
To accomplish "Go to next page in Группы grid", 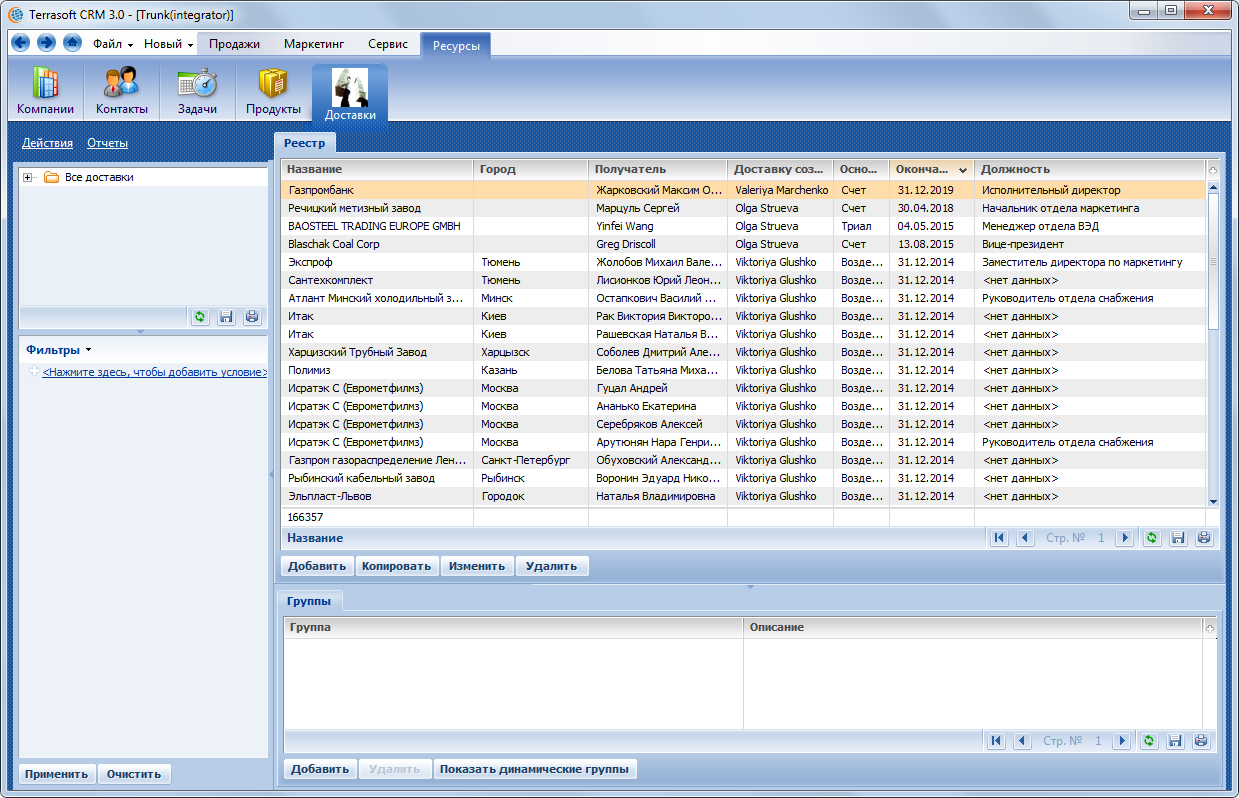I will click(1122, 741).
